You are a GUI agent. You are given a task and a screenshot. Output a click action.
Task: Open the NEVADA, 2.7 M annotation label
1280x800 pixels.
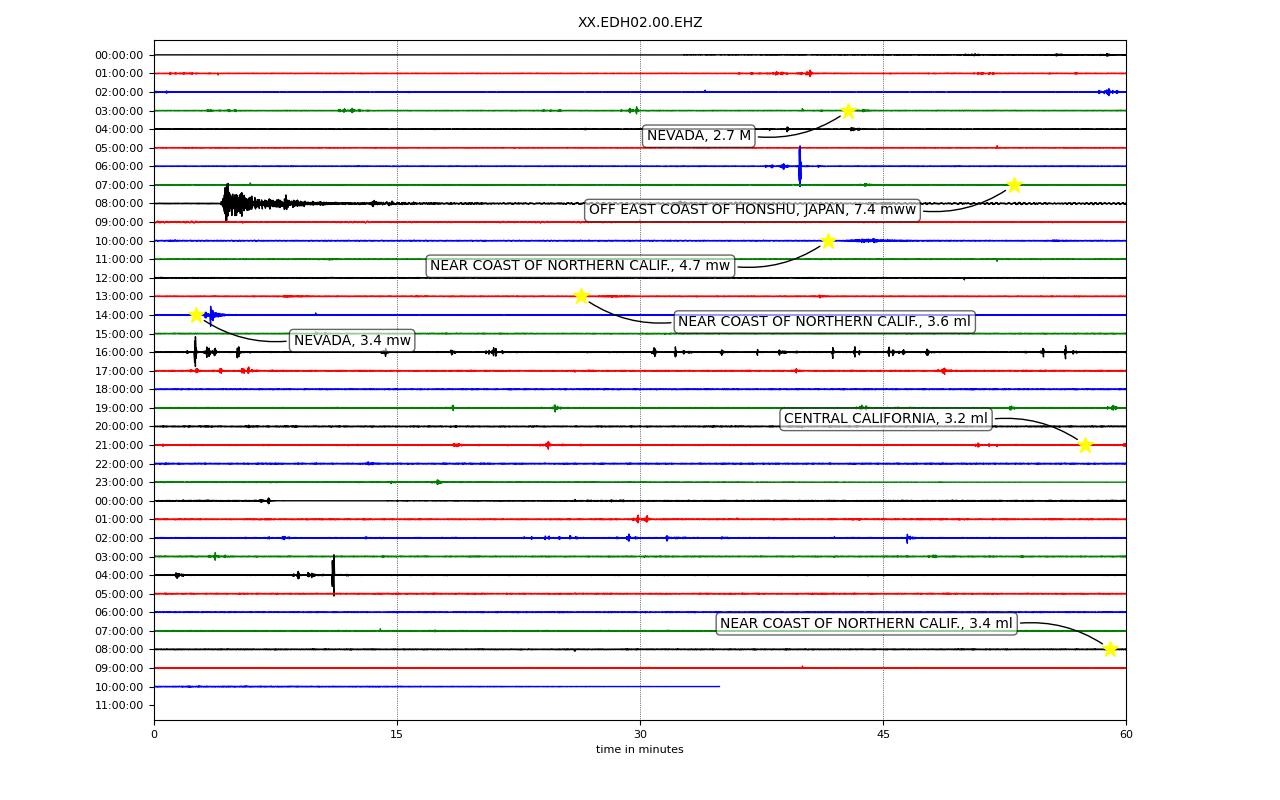pos(698,136)
